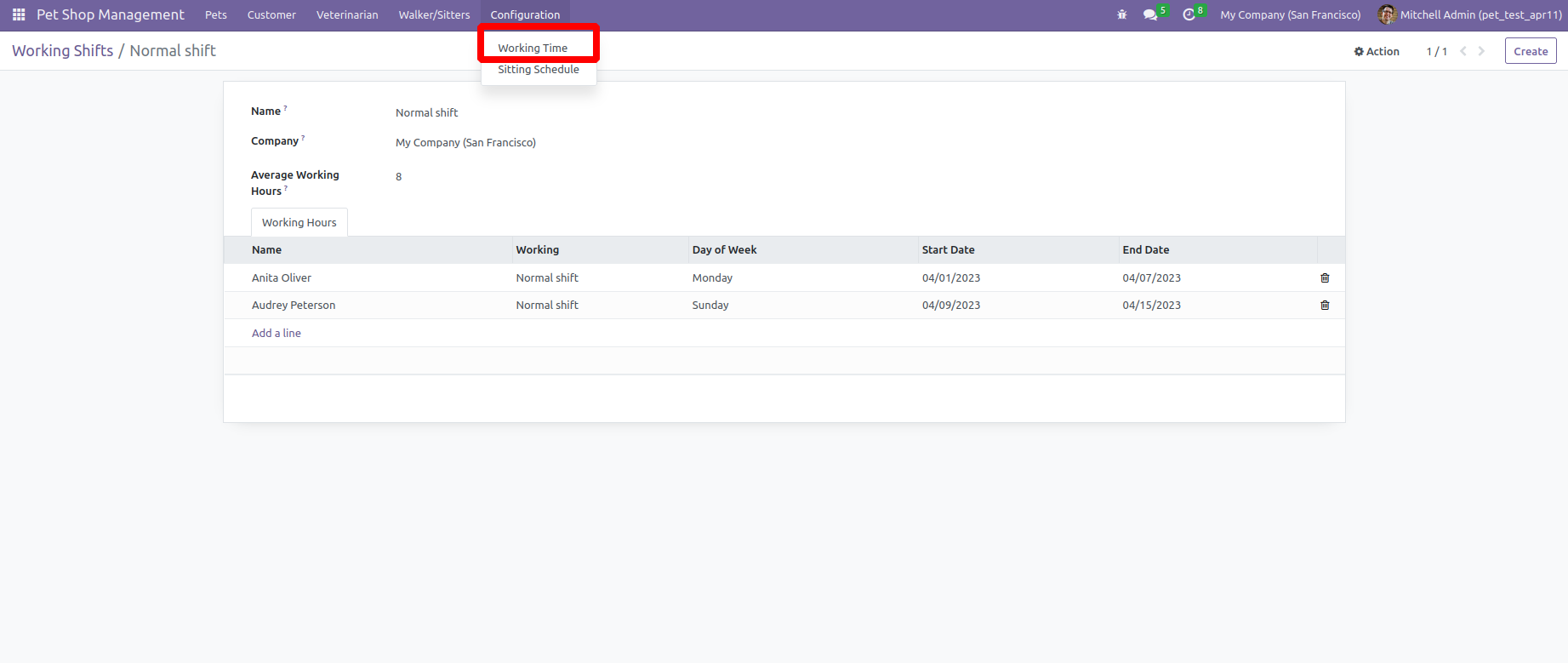Click the Create button

point(1530,51)
